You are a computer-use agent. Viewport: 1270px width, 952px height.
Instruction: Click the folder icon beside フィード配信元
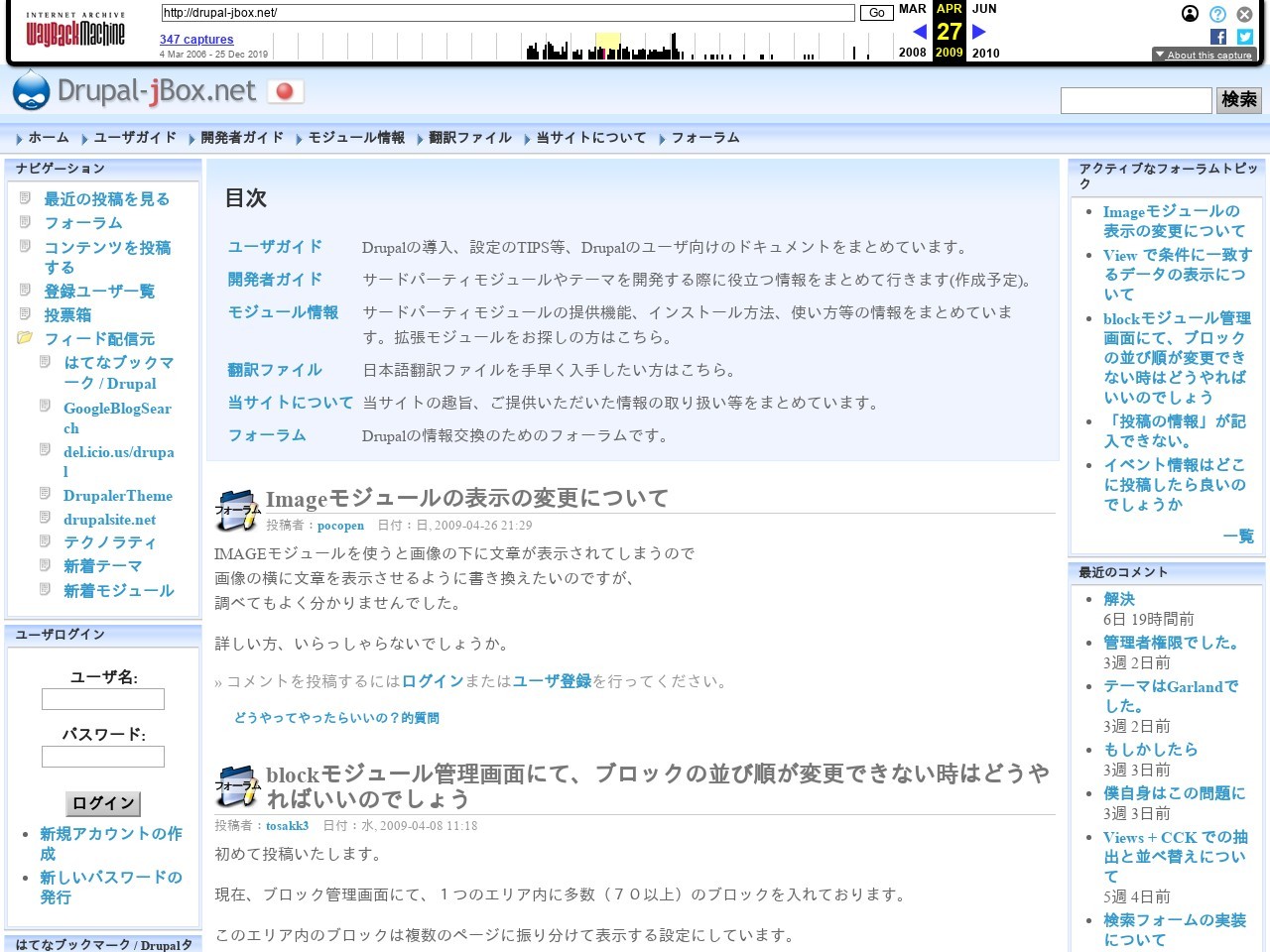click(x=26, y=337)
